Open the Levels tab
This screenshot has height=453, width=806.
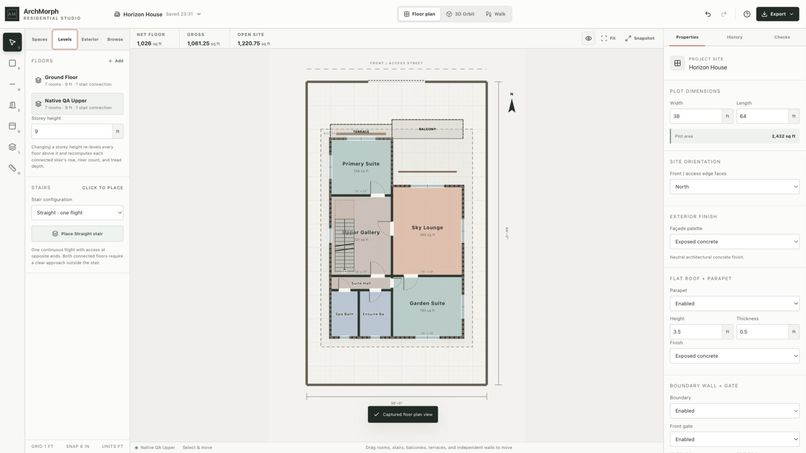(65, 40)
